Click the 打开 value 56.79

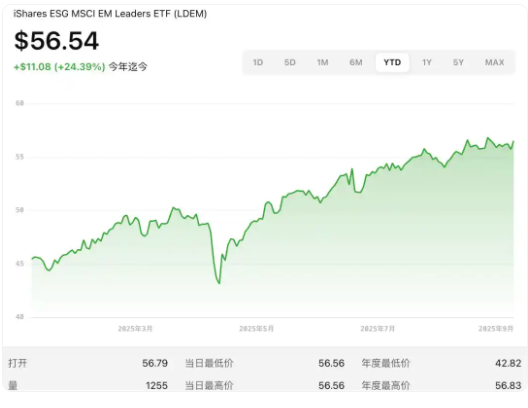155,363
